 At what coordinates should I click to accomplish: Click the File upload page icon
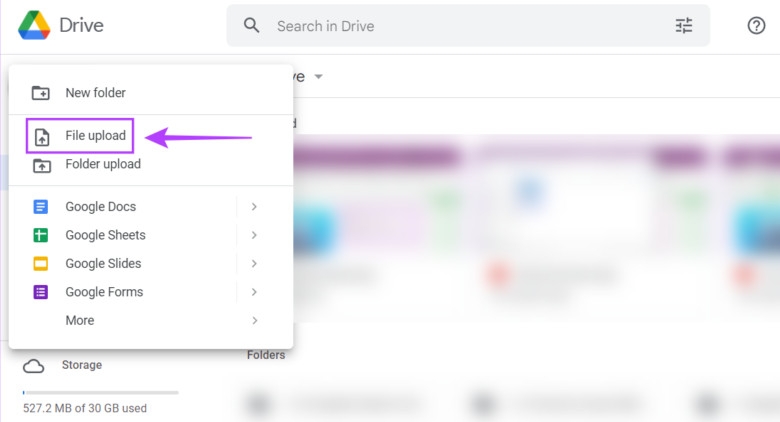tap(42, 137)
